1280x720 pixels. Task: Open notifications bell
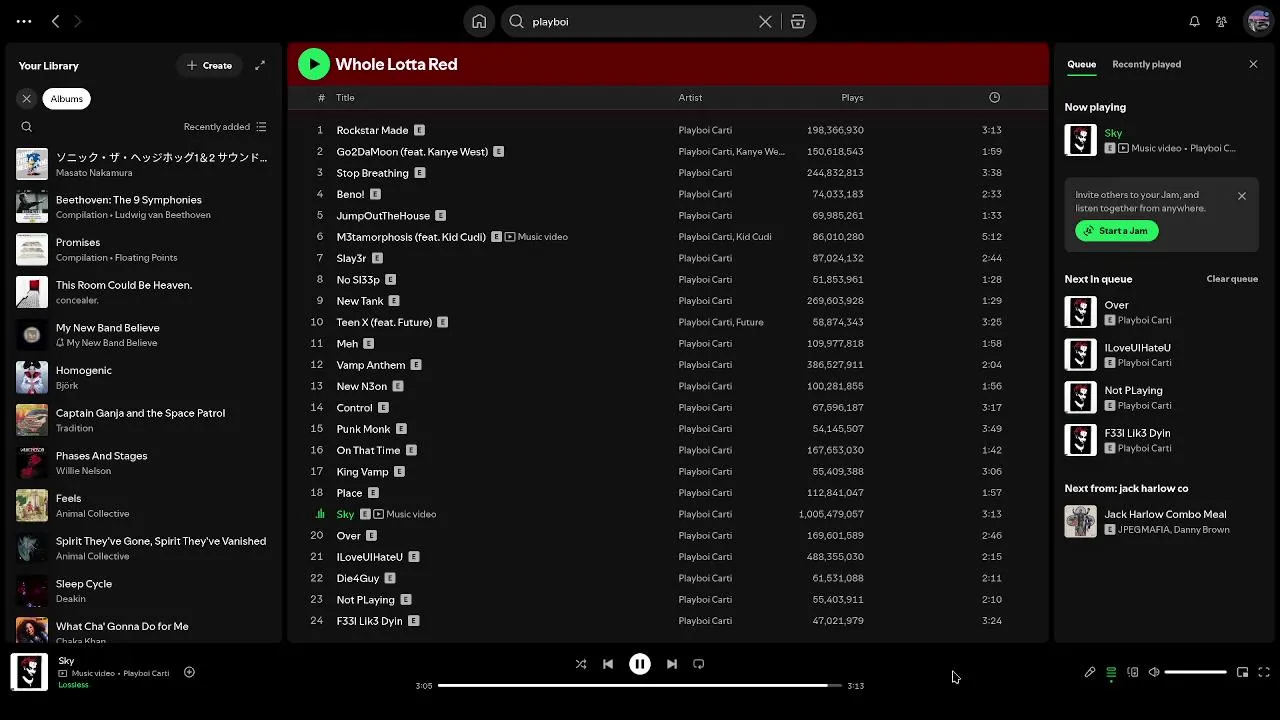pyautogui.click(x=1194, y=21)
